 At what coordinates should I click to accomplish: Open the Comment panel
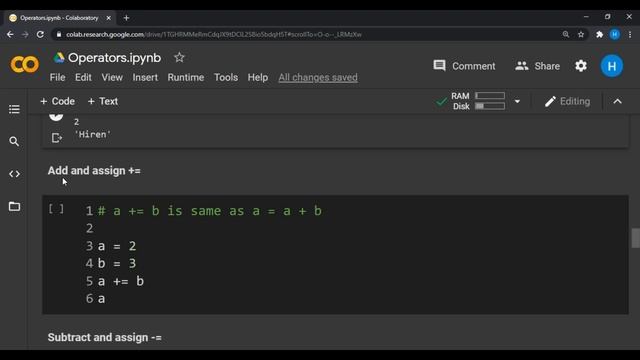(464, 66)
